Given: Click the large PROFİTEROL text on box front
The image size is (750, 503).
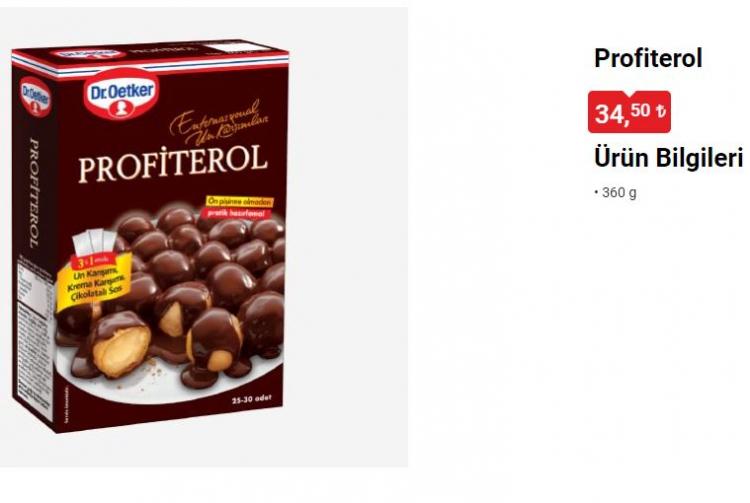Looking at the screenshot, I should click(x=173, y=162).
